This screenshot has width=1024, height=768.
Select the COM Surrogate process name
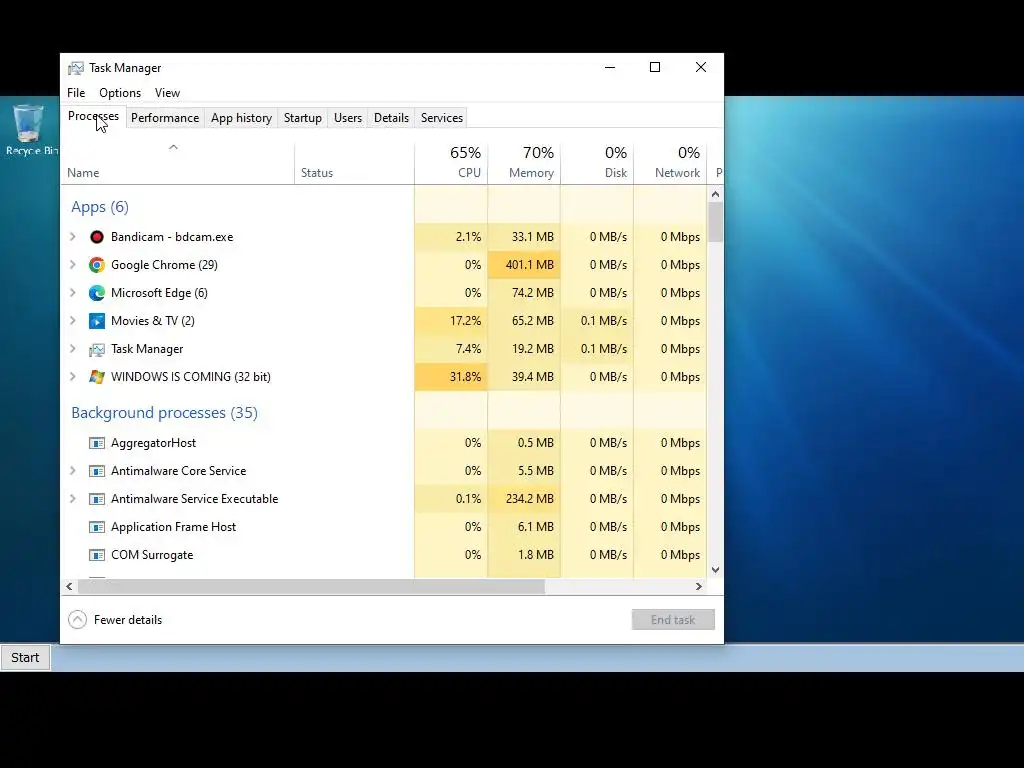point(152,555)
